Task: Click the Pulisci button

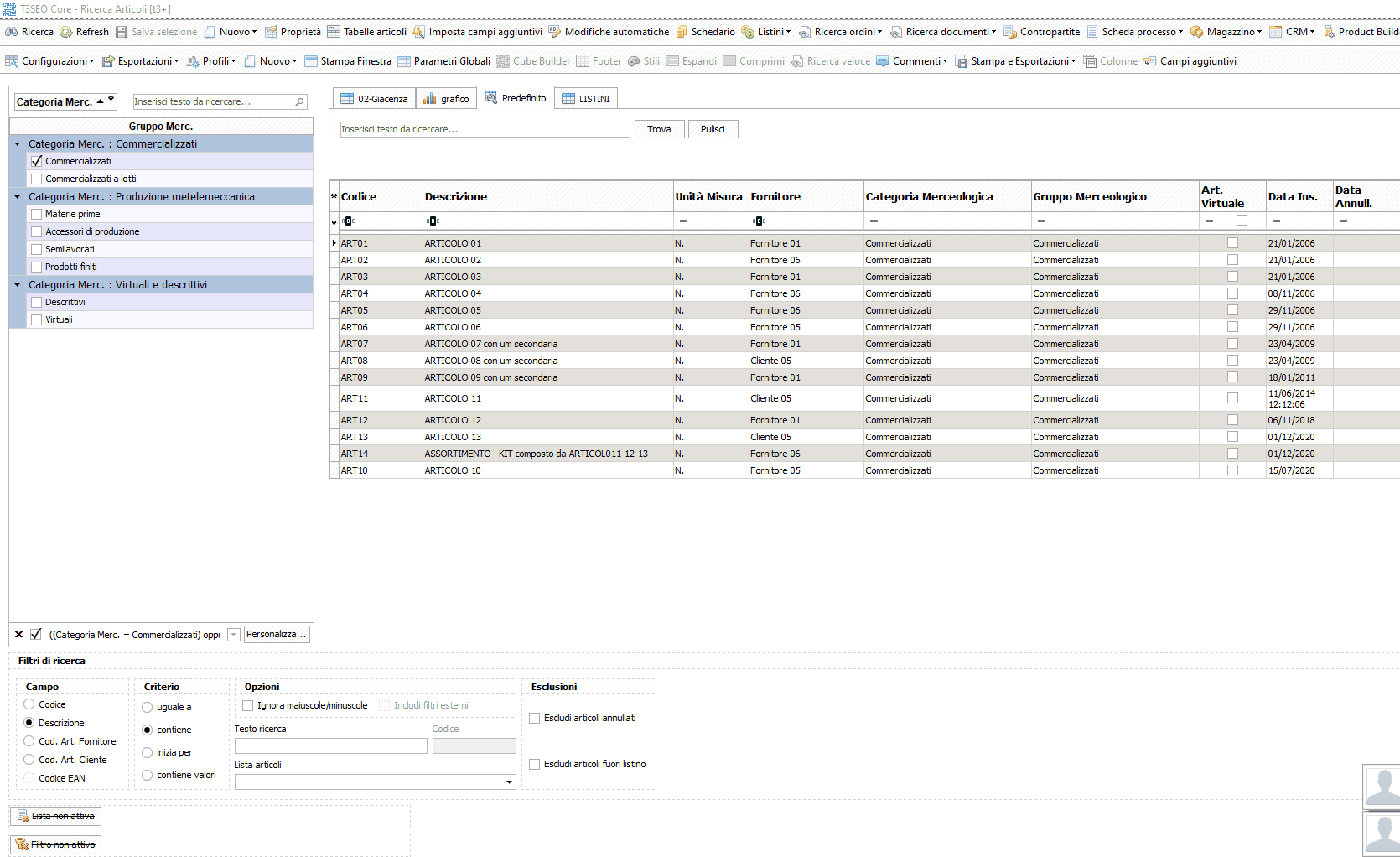Action: (x=713, y=129)
